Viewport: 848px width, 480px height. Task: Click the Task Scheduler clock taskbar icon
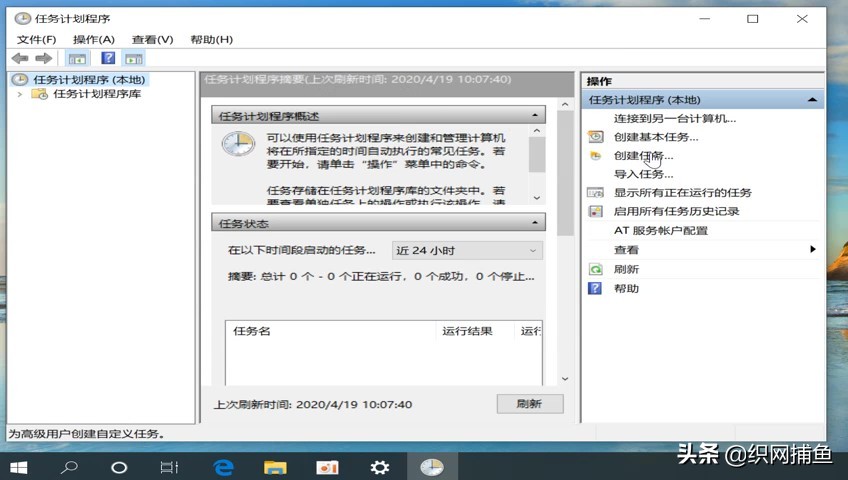coord(432,467)
